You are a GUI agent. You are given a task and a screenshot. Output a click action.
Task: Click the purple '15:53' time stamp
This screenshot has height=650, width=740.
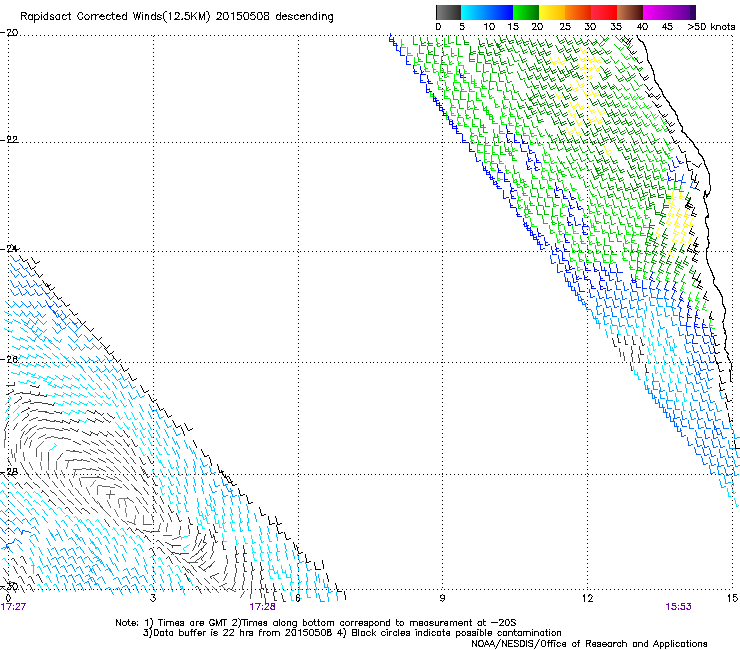[x=679, y=607]
